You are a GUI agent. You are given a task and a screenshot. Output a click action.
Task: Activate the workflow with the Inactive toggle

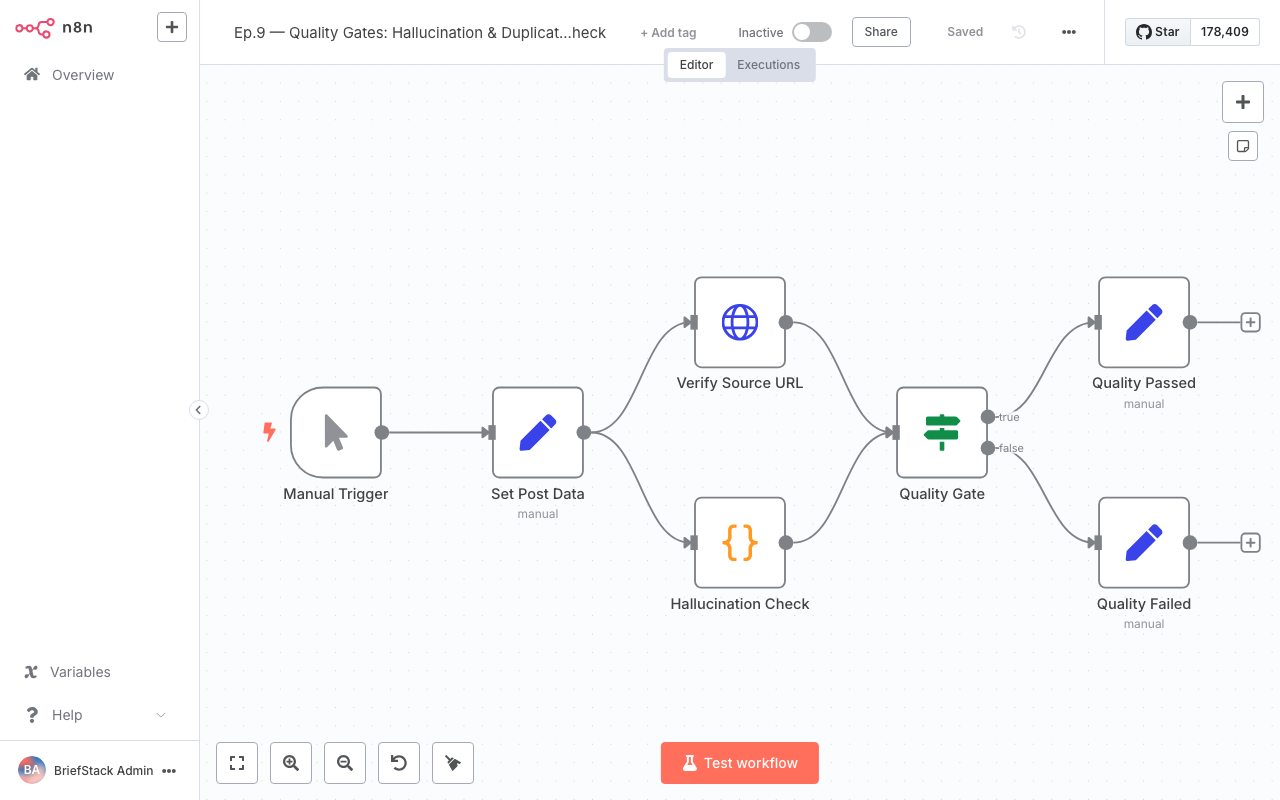[x=811, y=31]
